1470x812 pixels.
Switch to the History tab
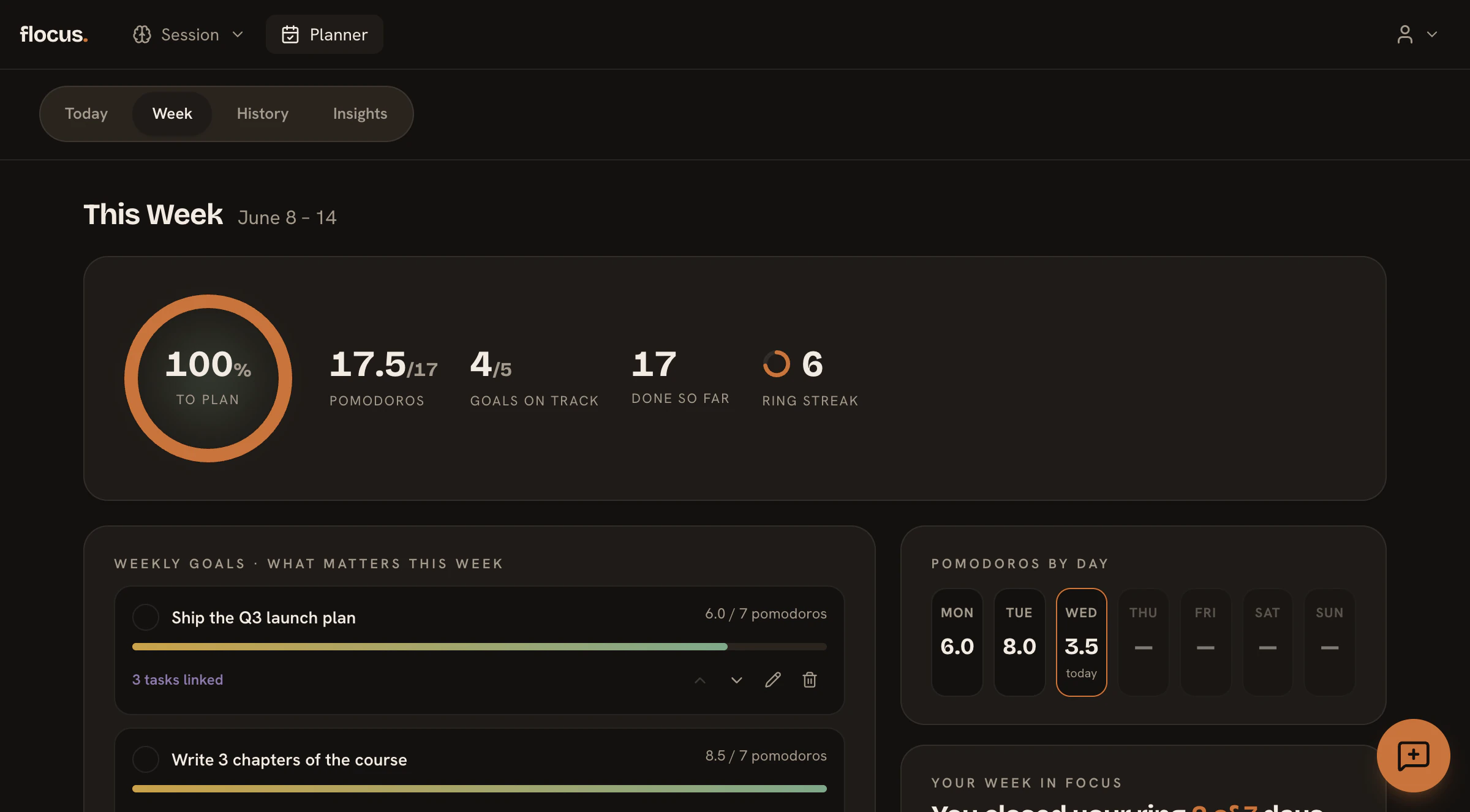click(263, 114)
